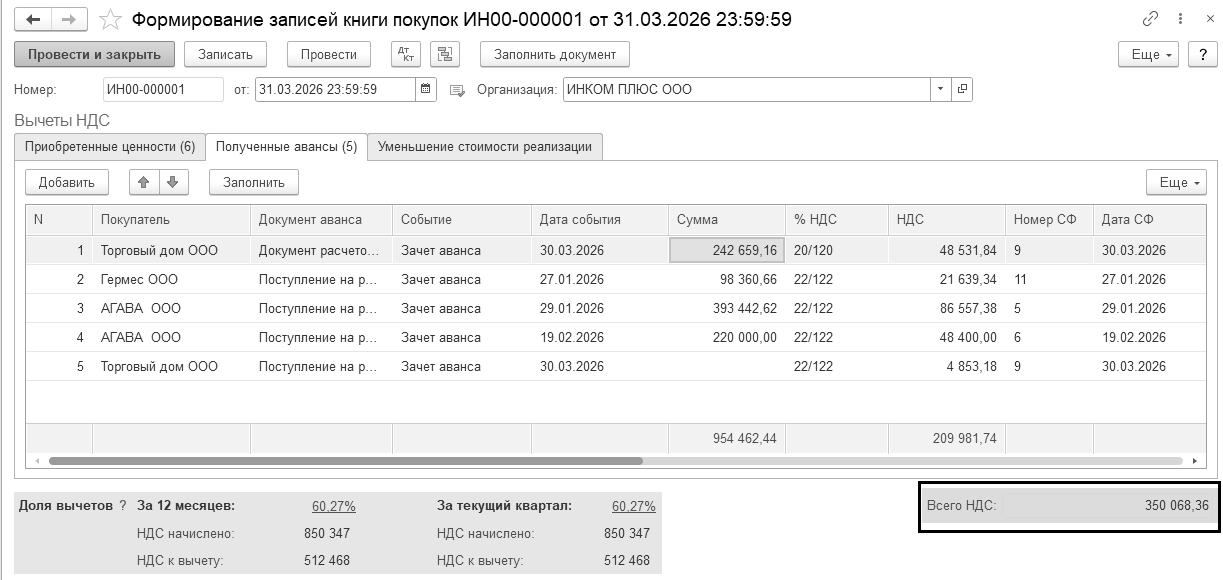The height and width of the screenshot is (580, 1223).
Task: Click the Номер СФ column header
Action: (x=1049, y=219)
